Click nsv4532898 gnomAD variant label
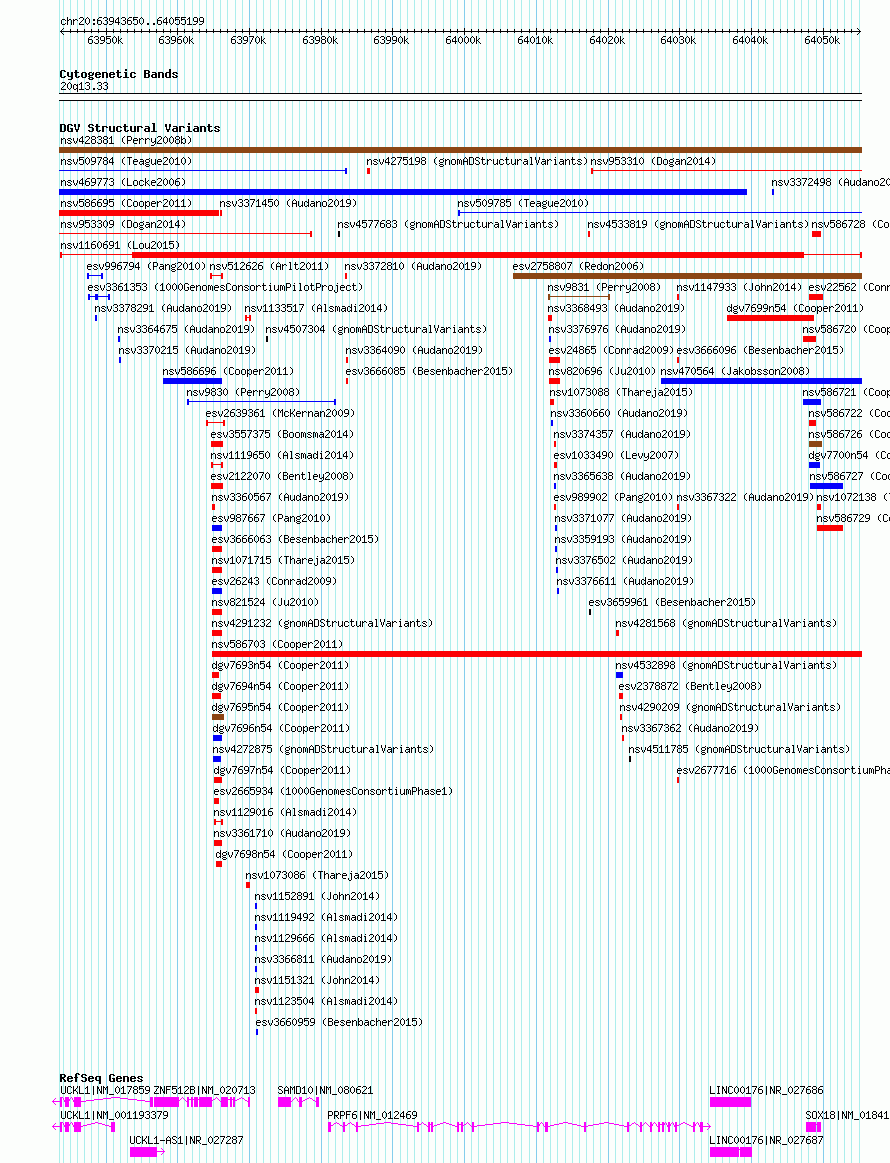The height and width of the screenshot is (1163, 890). click(x=726, y=665)
